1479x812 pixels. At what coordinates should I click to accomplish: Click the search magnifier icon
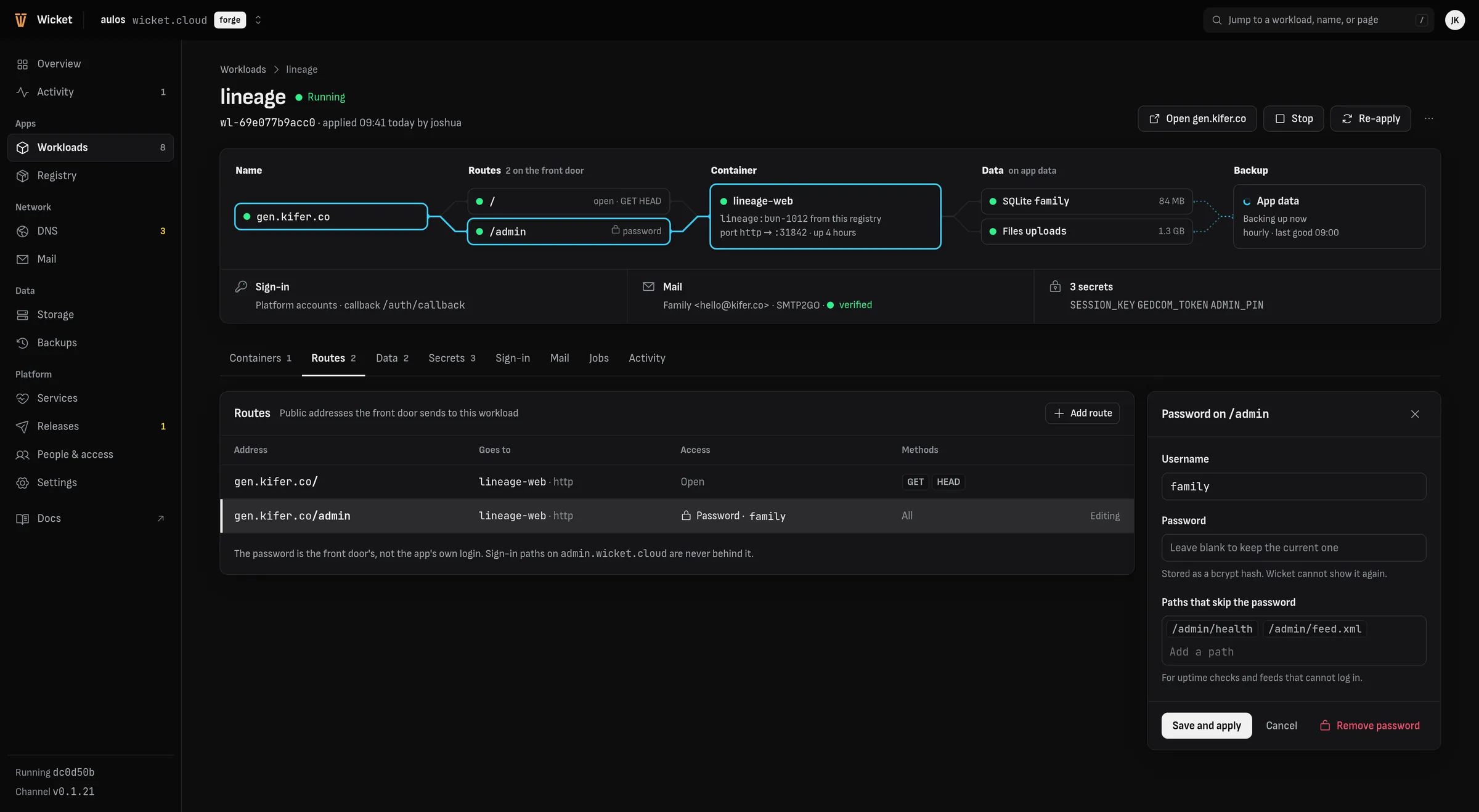tap(1216, 20)
